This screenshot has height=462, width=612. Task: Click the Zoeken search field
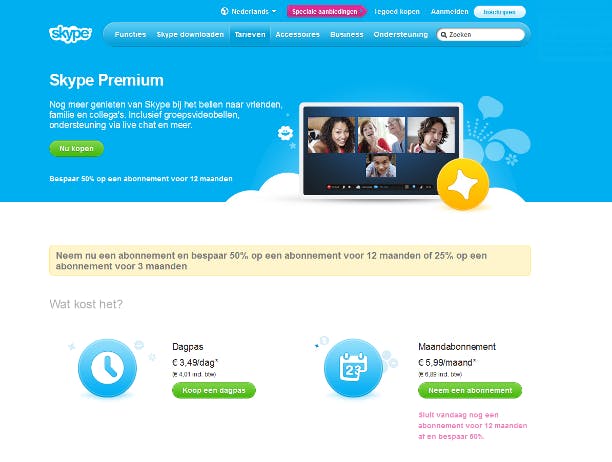[481, 35]
